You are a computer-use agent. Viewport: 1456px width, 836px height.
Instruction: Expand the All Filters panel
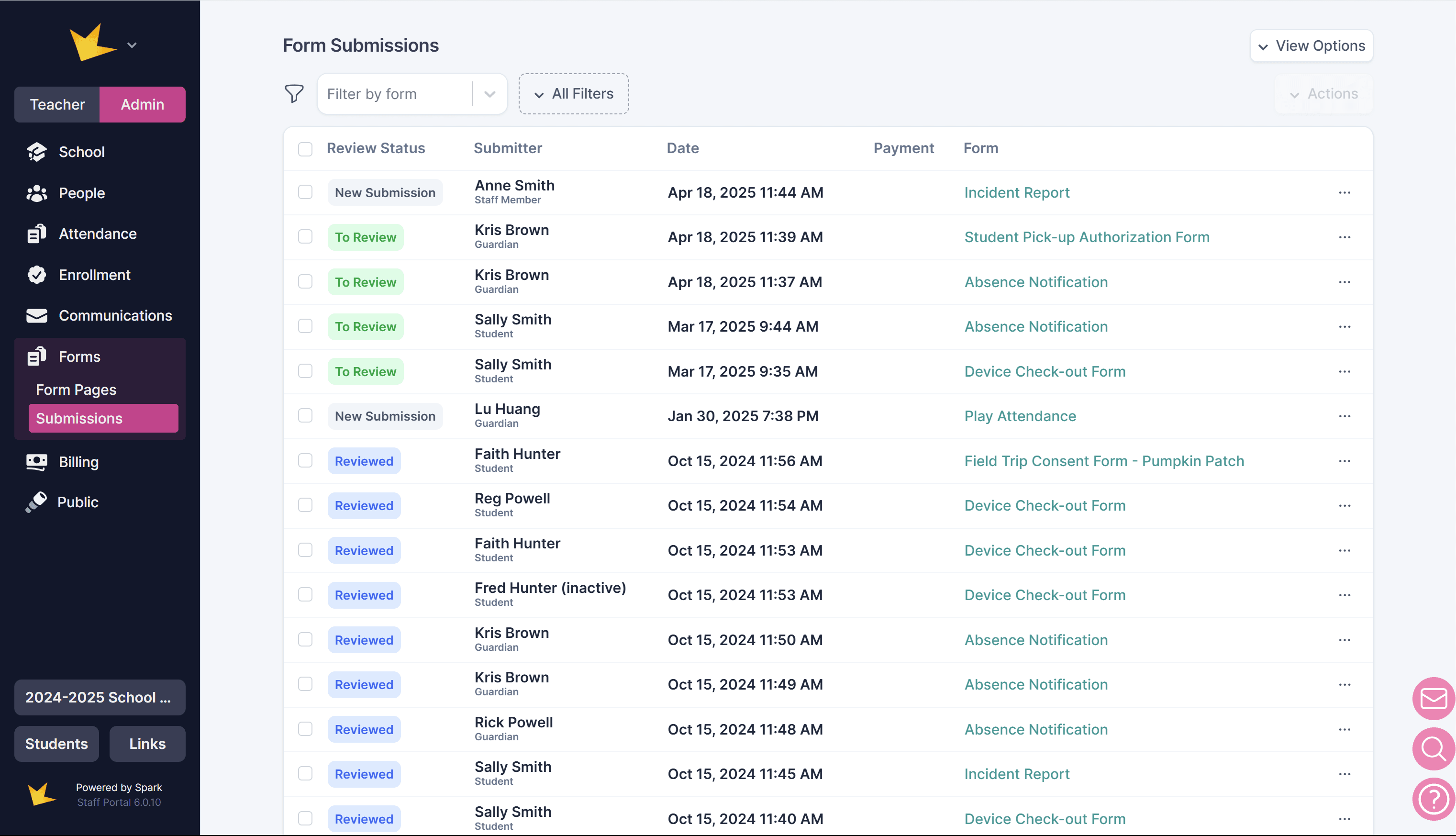click(x=574, y=94)
